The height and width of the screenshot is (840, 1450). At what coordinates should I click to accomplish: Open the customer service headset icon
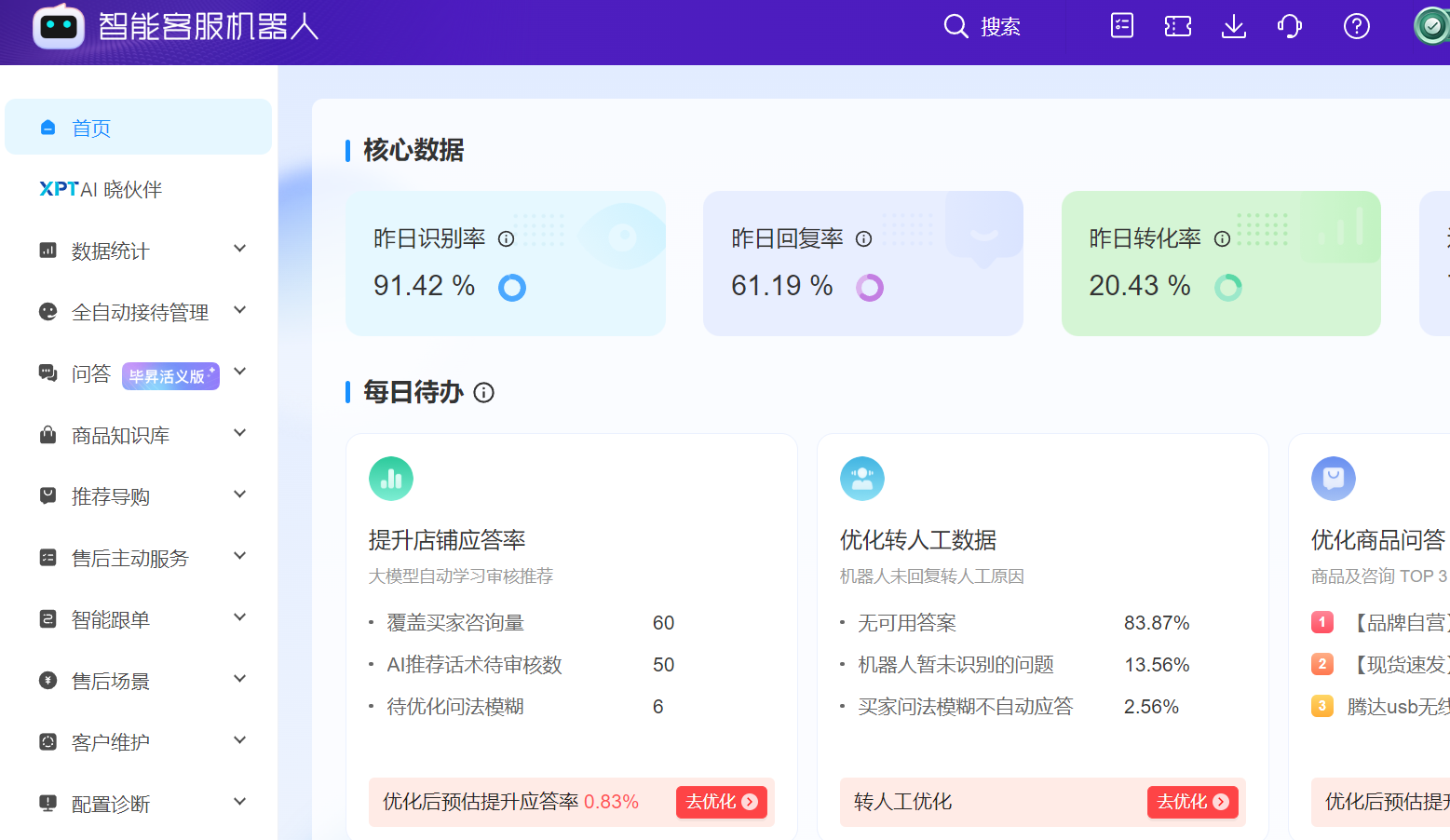coord(1290,26)
